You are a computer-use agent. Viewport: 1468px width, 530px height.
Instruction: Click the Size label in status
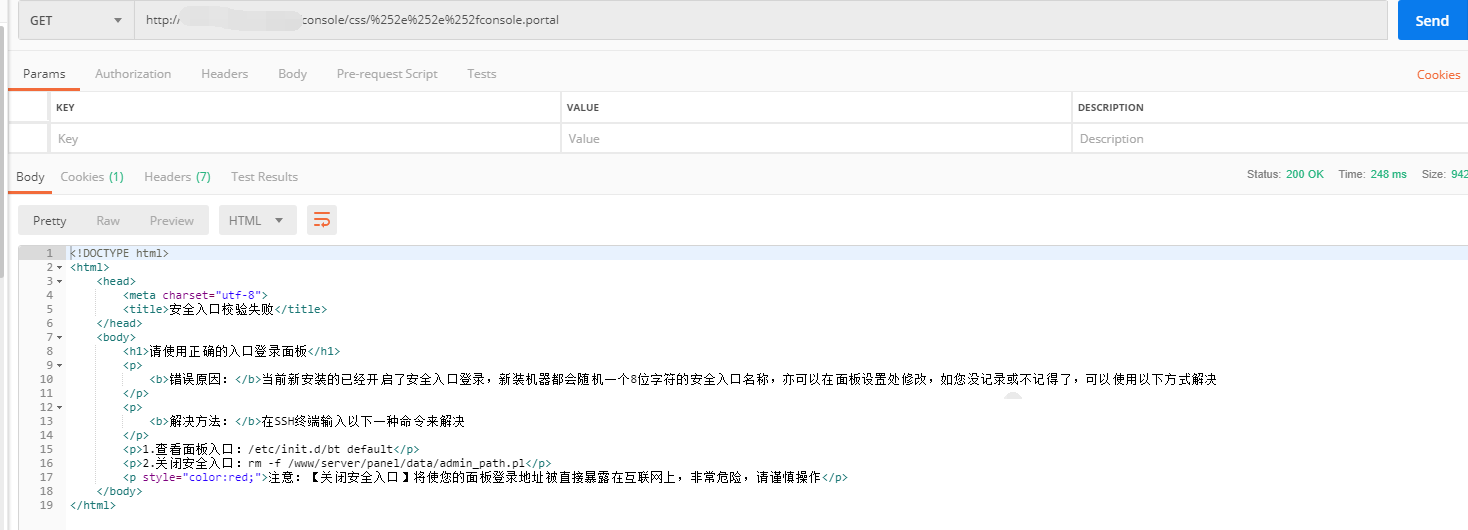(x=1435, y=174)
